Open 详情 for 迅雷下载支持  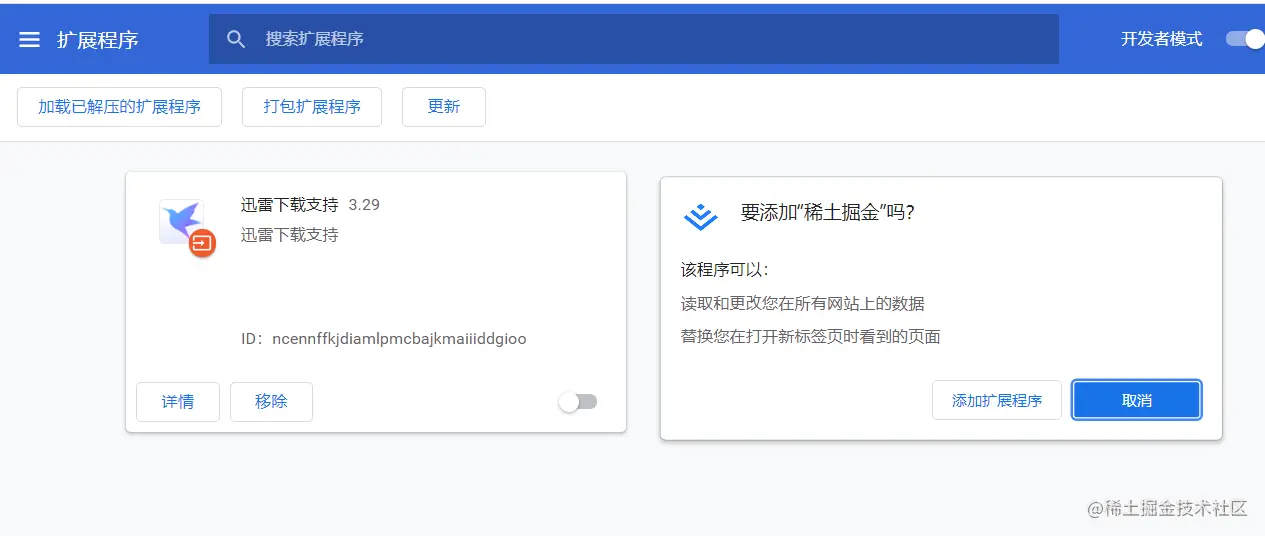tap(178, 402)
